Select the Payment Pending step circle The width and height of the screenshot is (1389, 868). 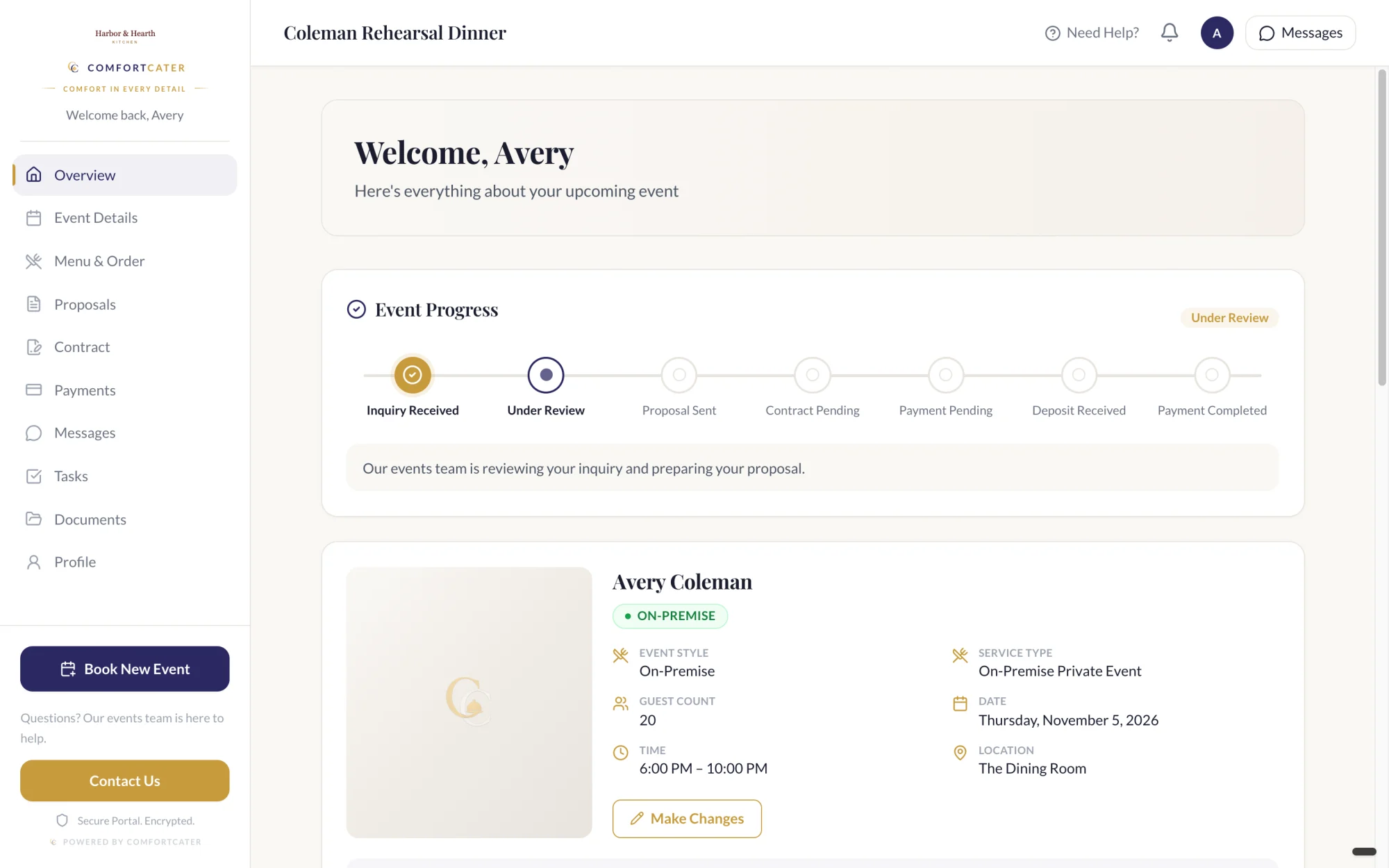click(946, 375)
